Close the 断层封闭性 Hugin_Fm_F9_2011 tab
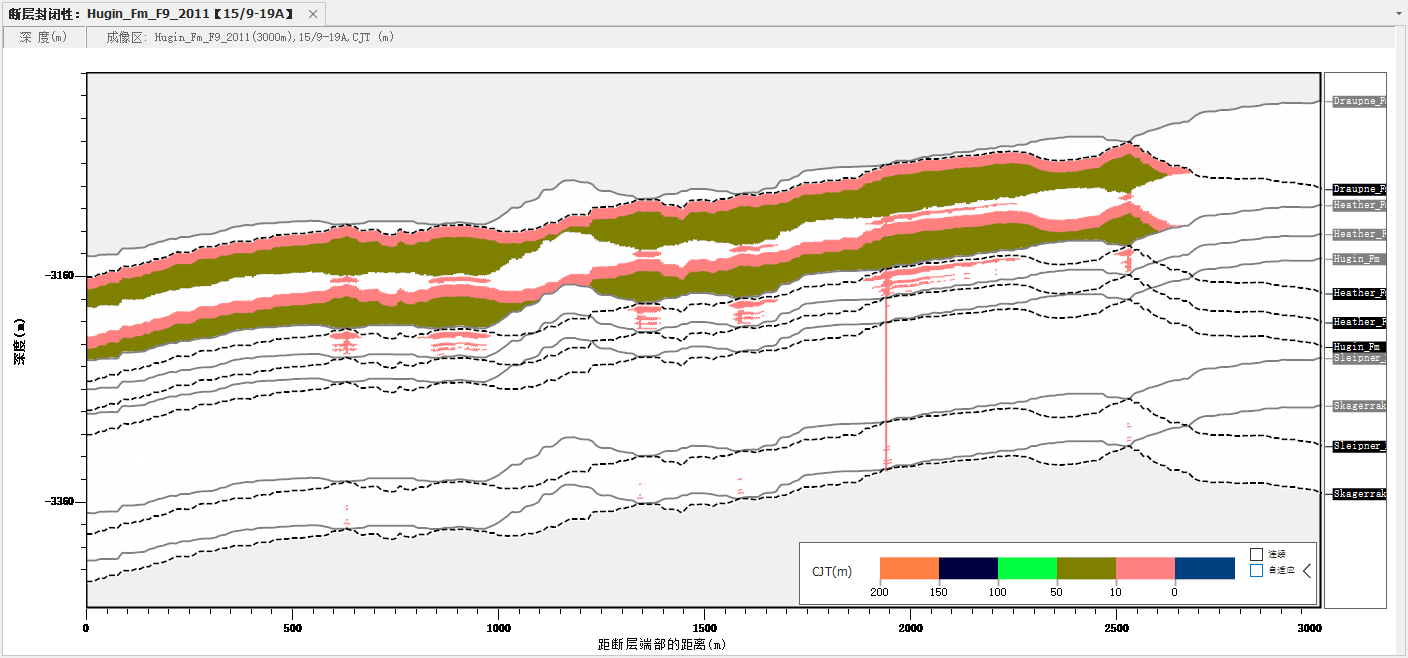 314,14
